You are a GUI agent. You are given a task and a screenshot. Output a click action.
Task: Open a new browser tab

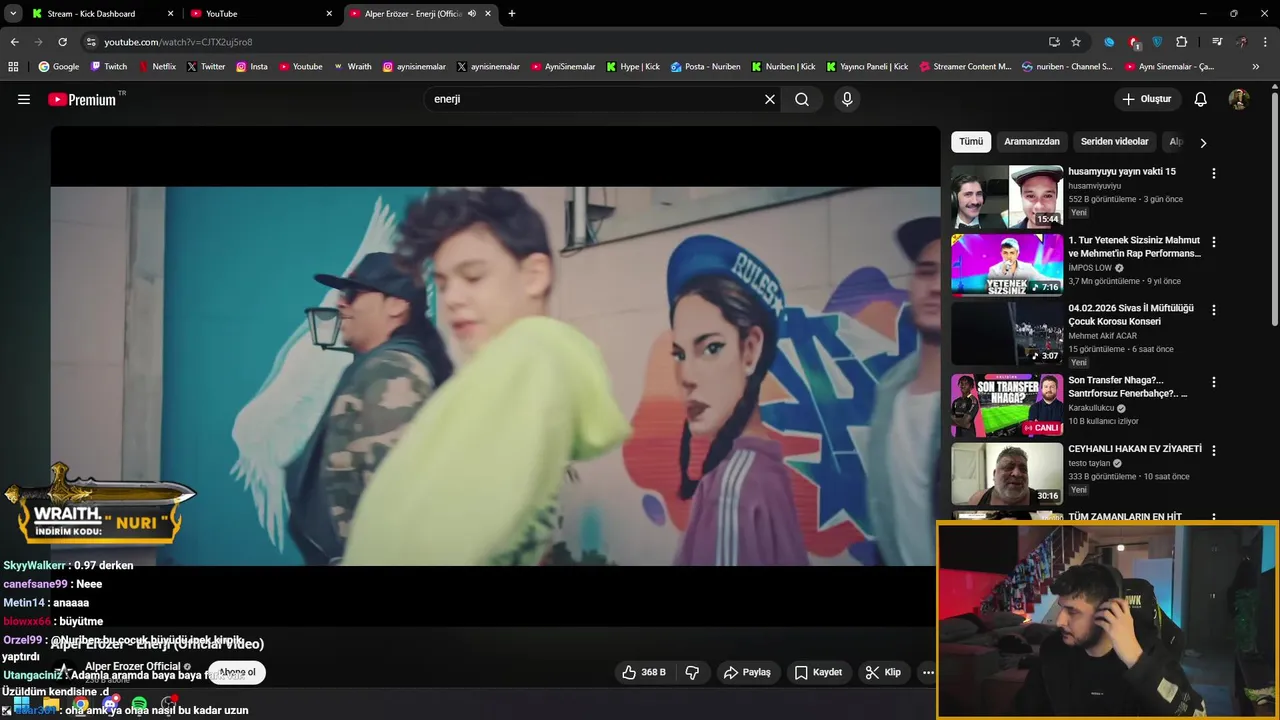click(512, 14)
